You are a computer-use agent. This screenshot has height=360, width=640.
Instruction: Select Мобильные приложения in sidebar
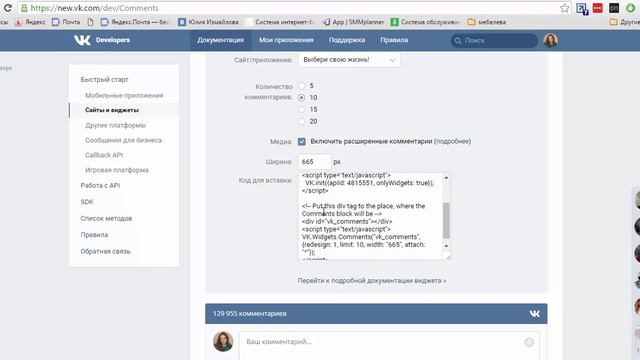(124, 95)
